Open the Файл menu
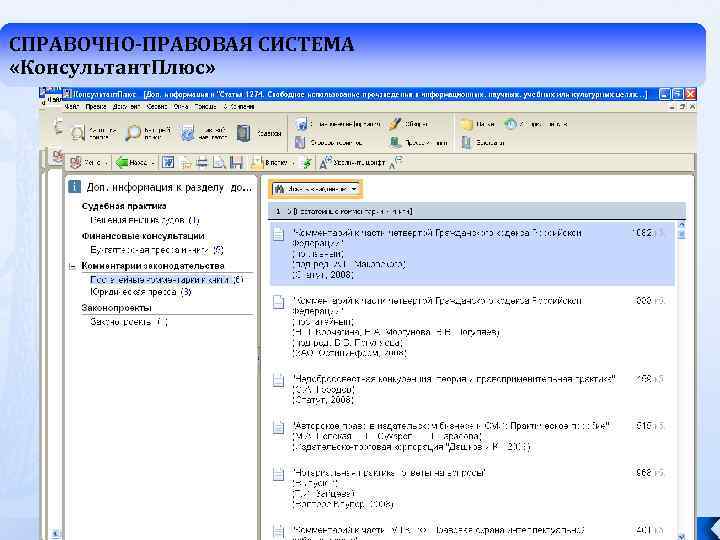Viewport: 720px width, 540px height. pyautogui.click(x=72, y=107)
